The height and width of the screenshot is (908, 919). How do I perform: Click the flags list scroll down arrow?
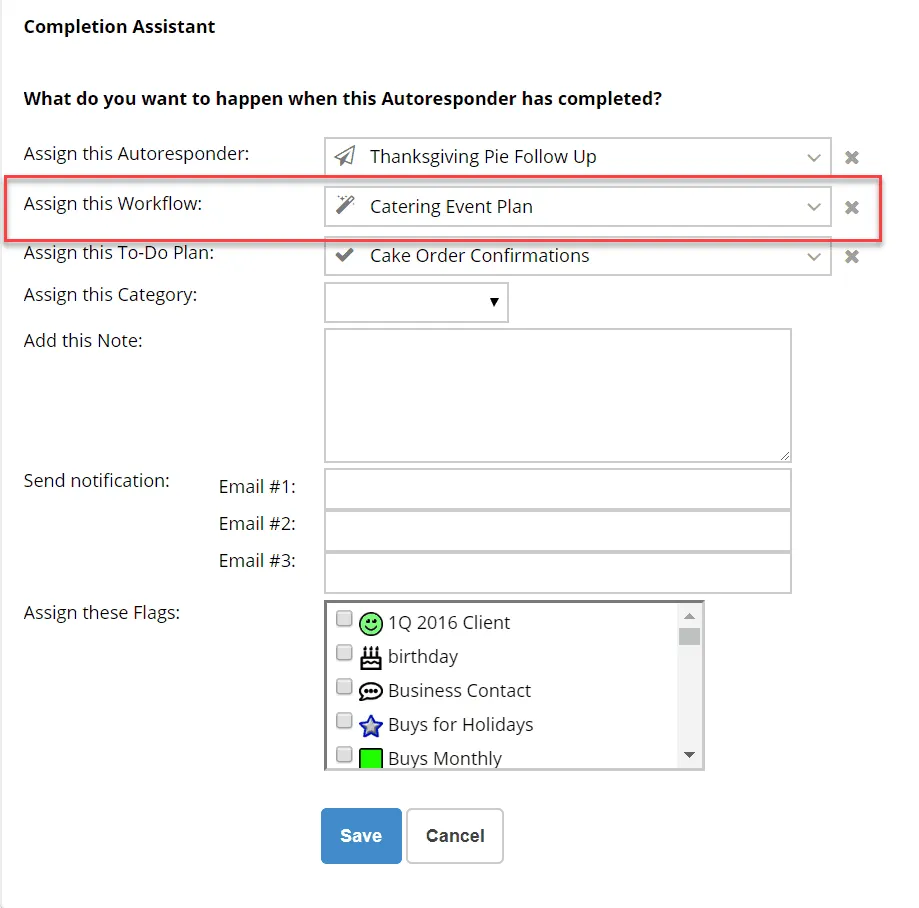point(689,754)
